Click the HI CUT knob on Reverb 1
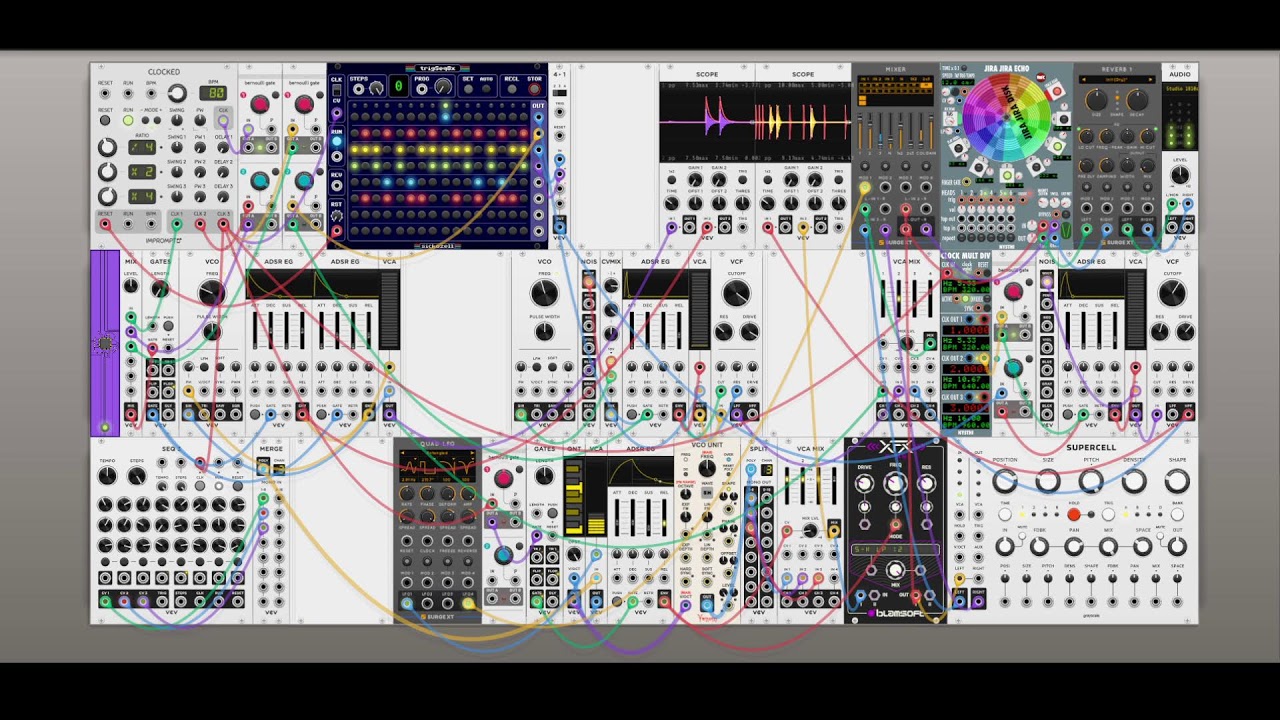 pyautogui.click(x=1148, y=137)
